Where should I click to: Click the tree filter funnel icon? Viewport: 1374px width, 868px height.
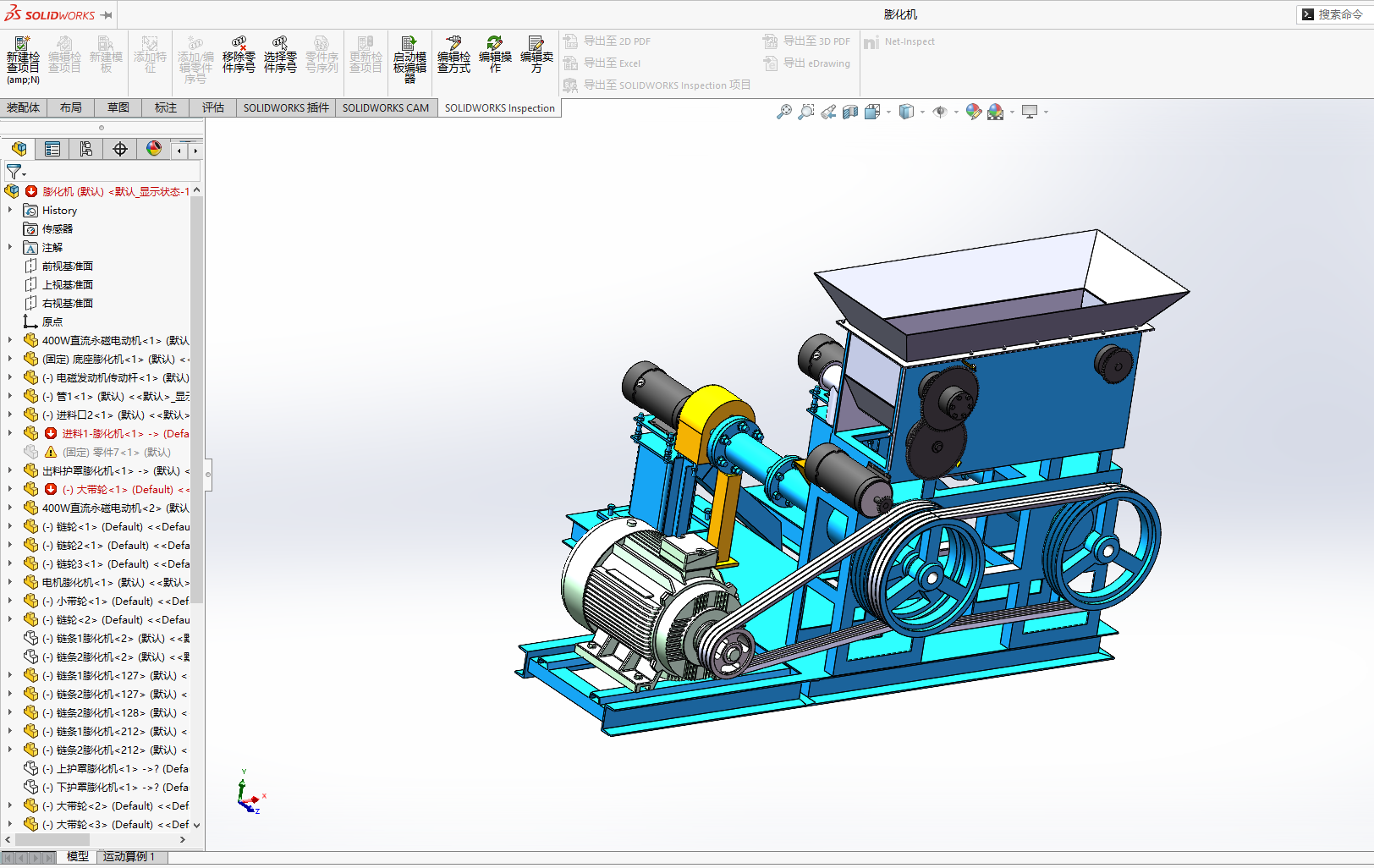pyautogui.click(x=15, y=172)
